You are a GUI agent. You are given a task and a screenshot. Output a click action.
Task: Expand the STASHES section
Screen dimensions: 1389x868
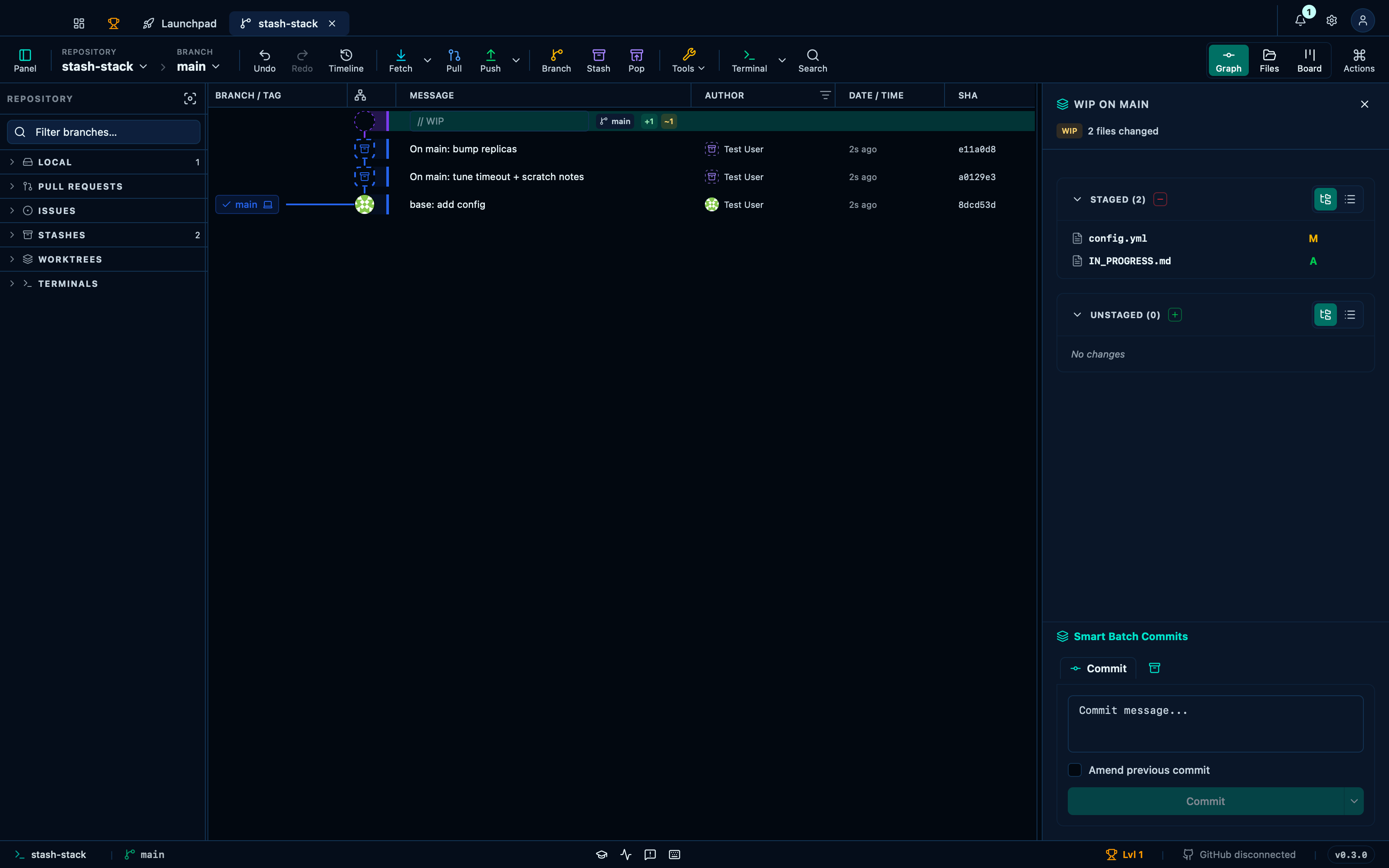coord(103,235)
